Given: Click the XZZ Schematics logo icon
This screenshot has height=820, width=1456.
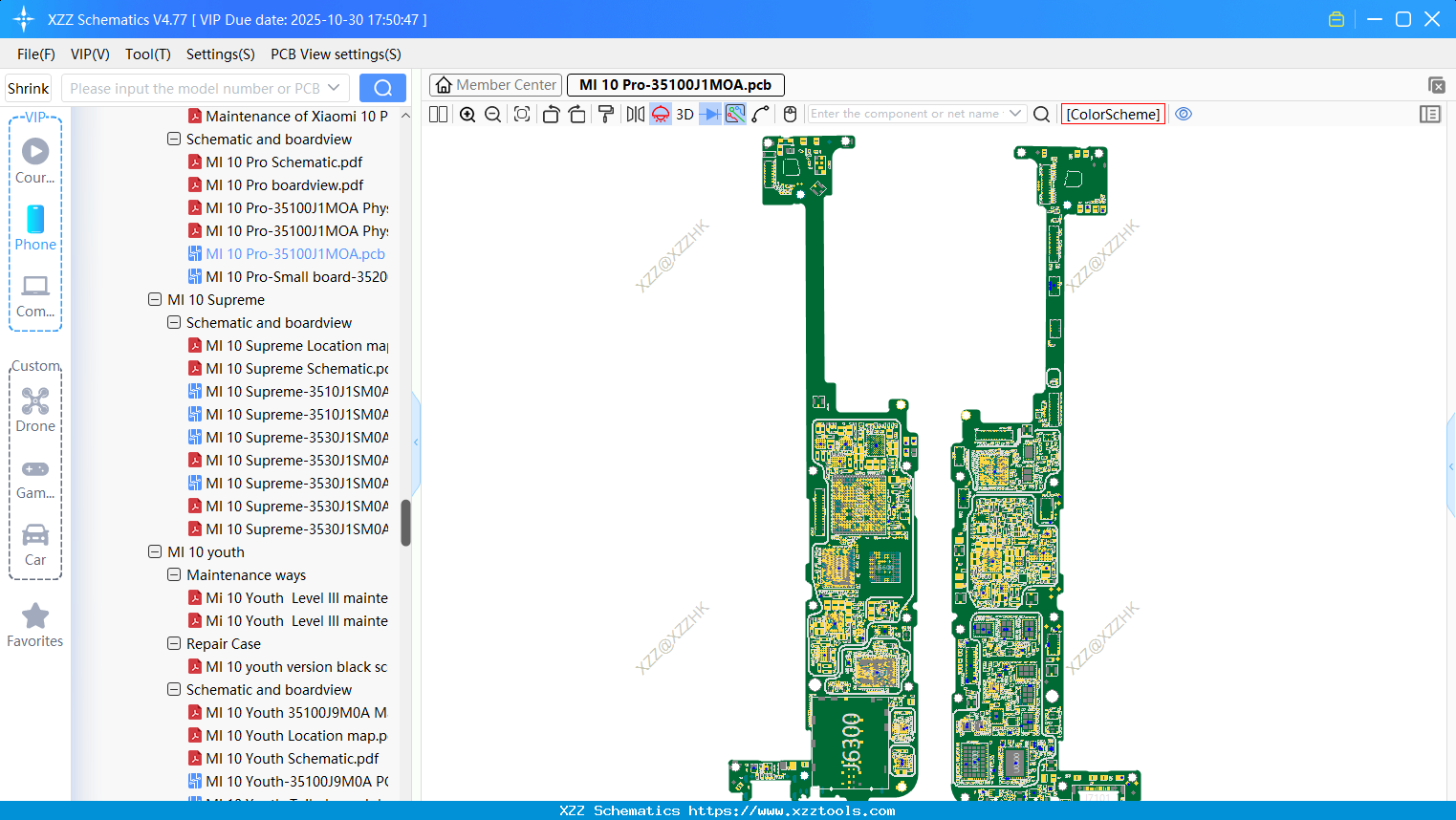Looking at the screenshot, I should tap(24, 19).
